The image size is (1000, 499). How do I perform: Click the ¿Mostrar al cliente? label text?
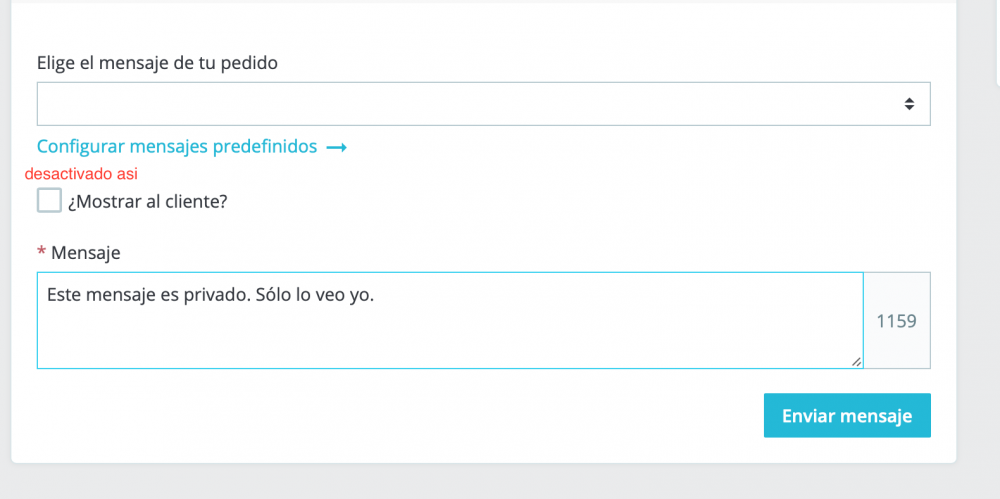point(147,202)
